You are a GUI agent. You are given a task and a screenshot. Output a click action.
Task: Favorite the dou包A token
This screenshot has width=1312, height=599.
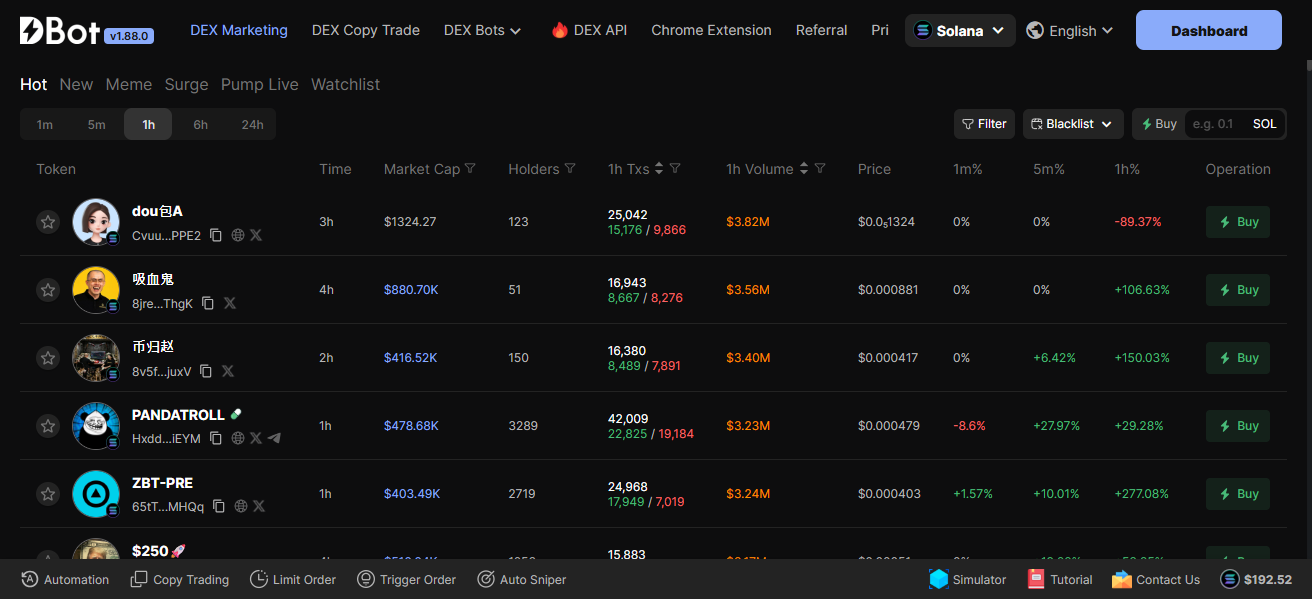(x=48, y=221)
